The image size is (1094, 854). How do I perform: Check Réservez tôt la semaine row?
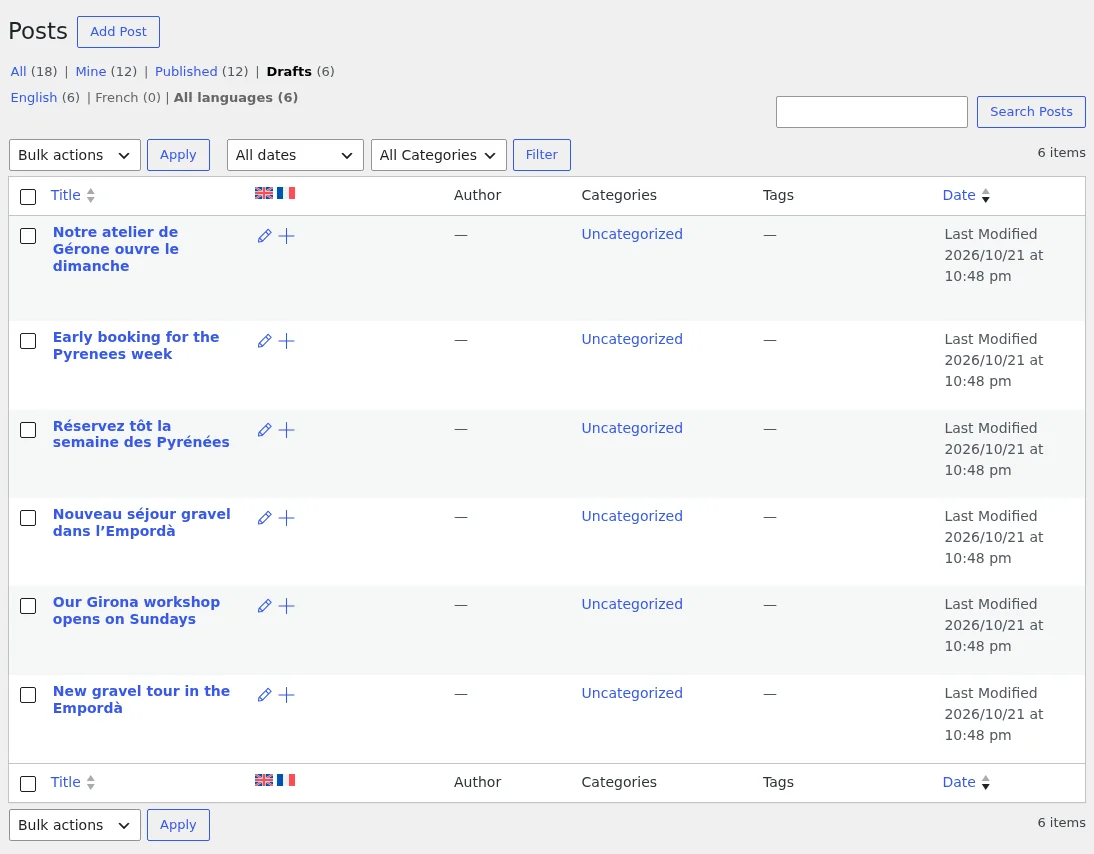[28, 430]
